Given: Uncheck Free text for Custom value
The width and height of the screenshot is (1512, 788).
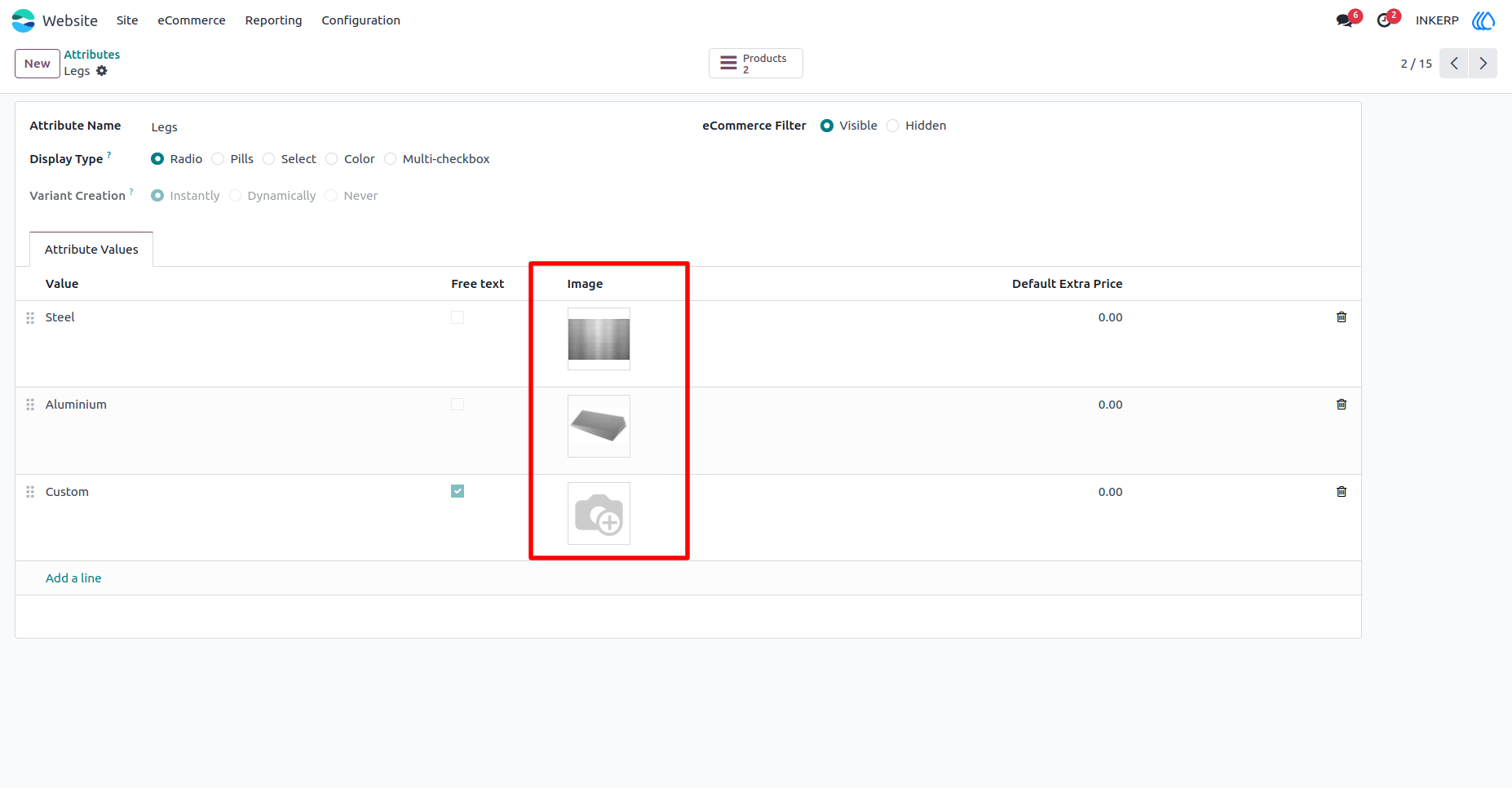Looking at the screenshot, I should tap(458, 491).
